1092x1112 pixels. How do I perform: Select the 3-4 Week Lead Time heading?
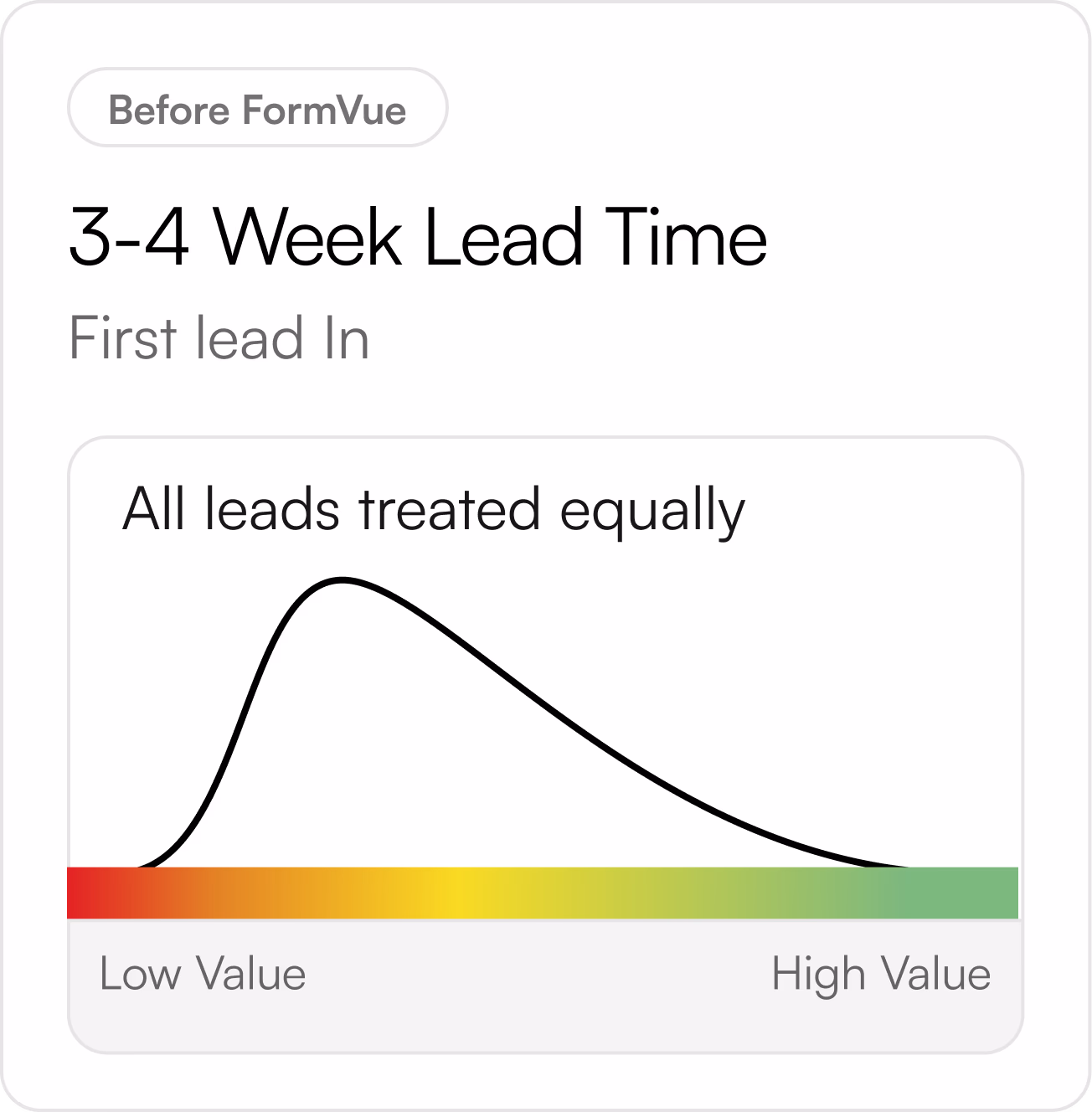pos(417,237)
